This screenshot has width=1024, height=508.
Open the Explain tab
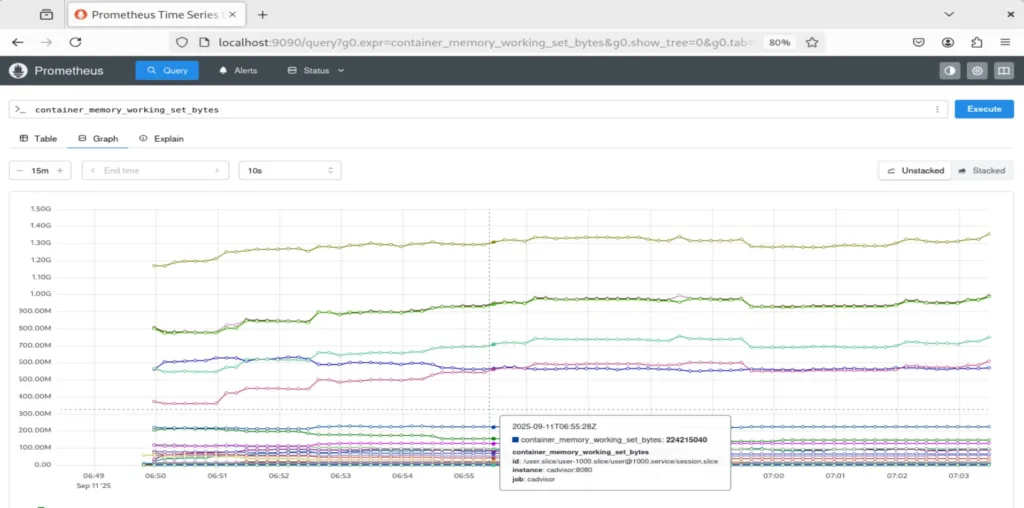161,139
